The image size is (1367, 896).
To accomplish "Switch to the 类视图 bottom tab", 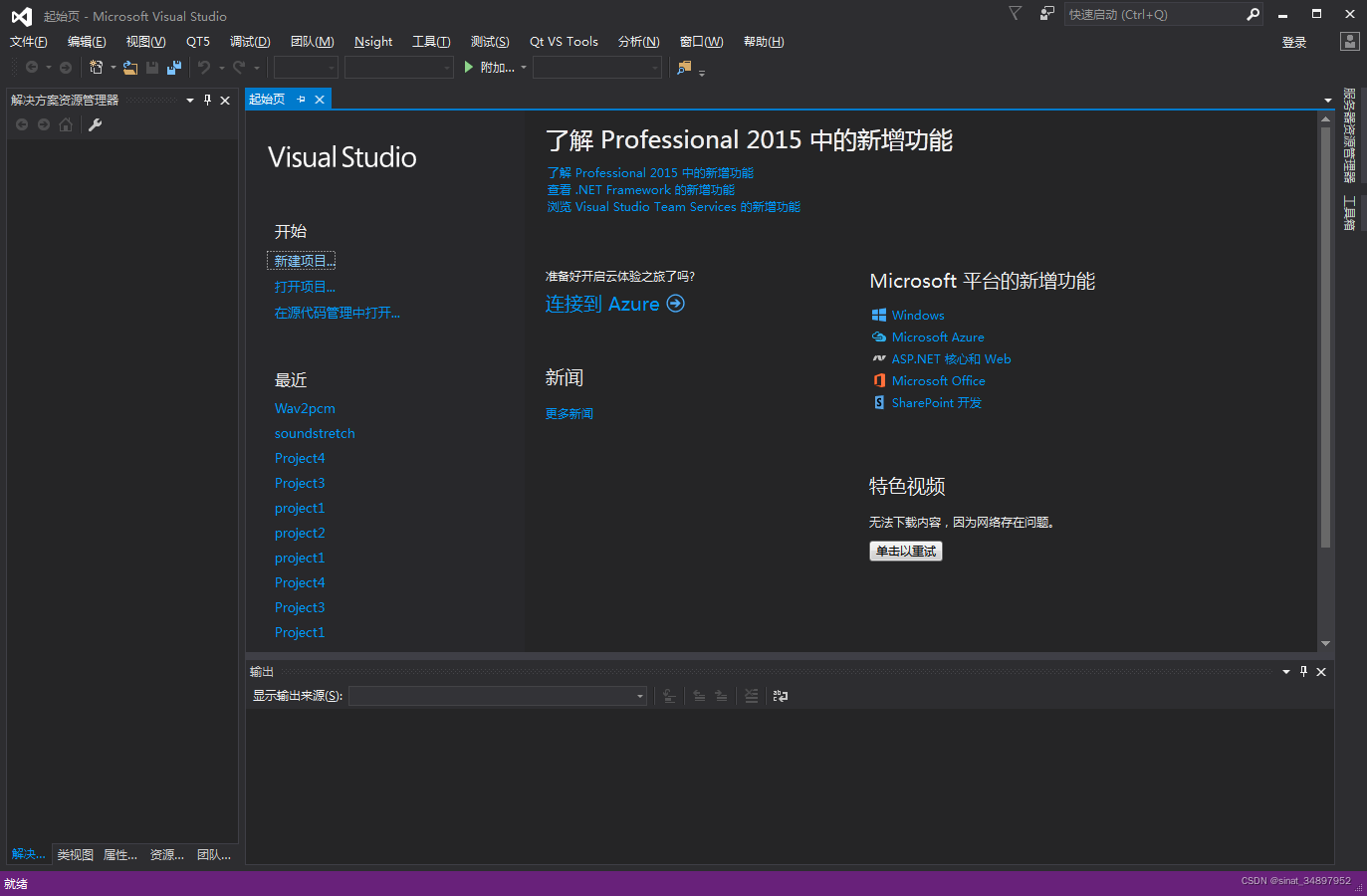I will (76, 855).
